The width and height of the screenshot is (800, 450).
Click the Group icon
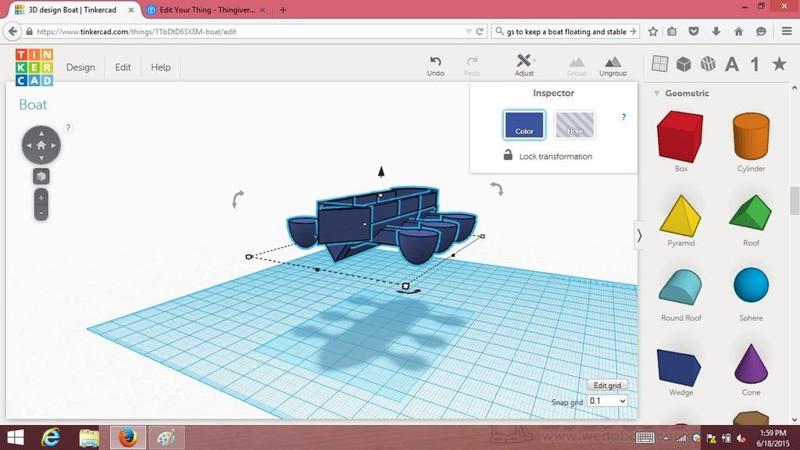(577, 66)
